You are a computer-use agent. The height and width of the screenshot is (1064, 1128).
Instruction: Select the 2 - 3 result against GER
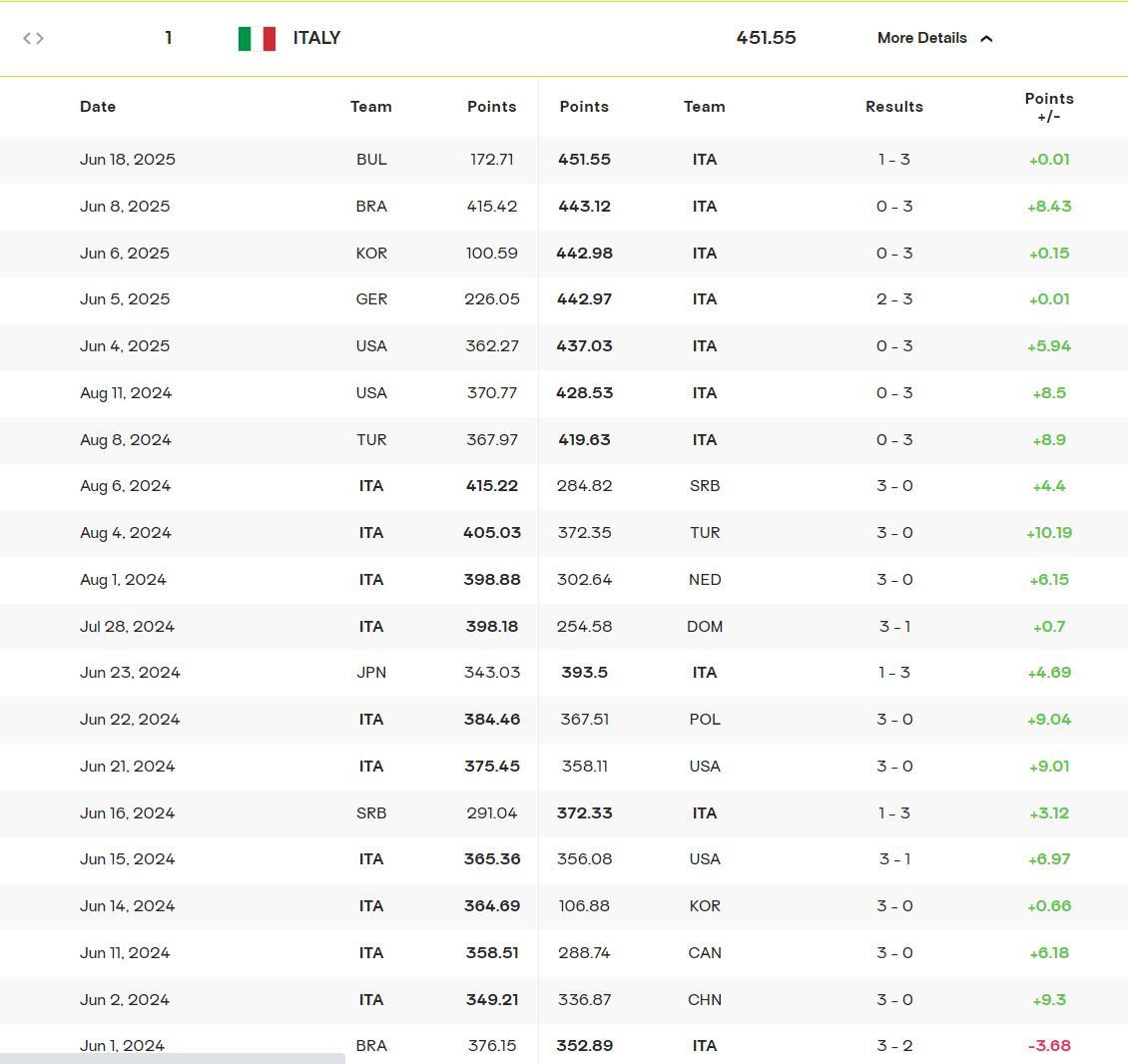point(893,299)
